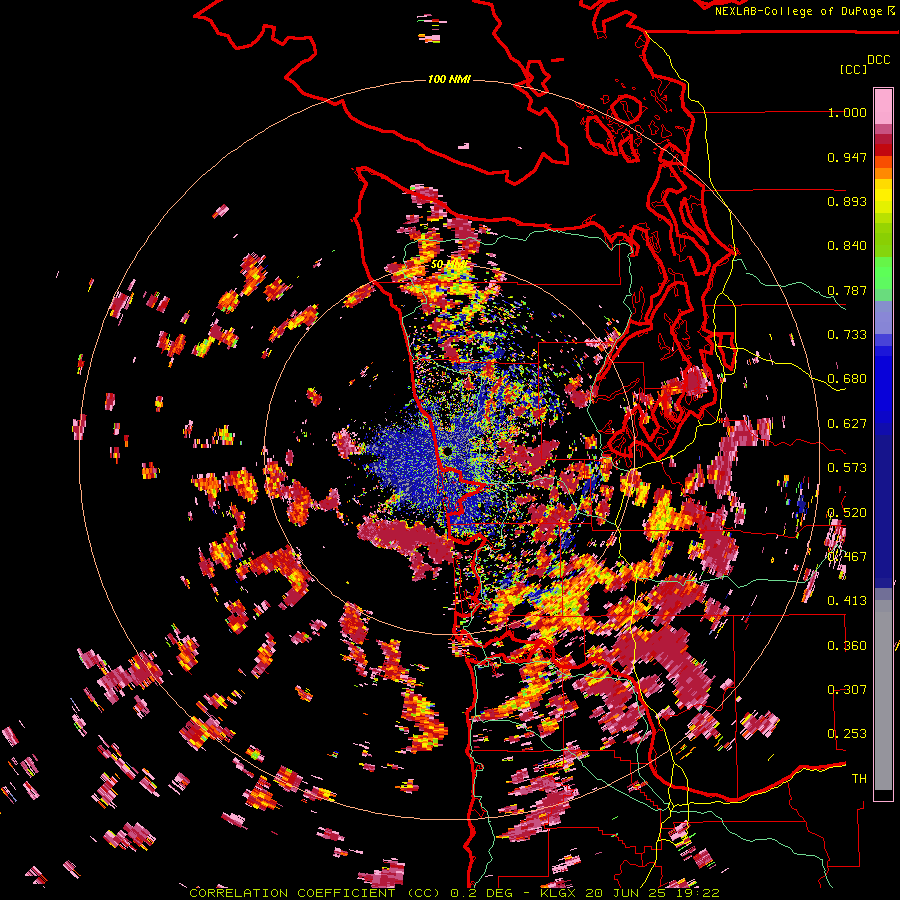Viewport: 900px width, 900px height.
Task: Click the 0.947 scale value
Action: pos(847,157)
